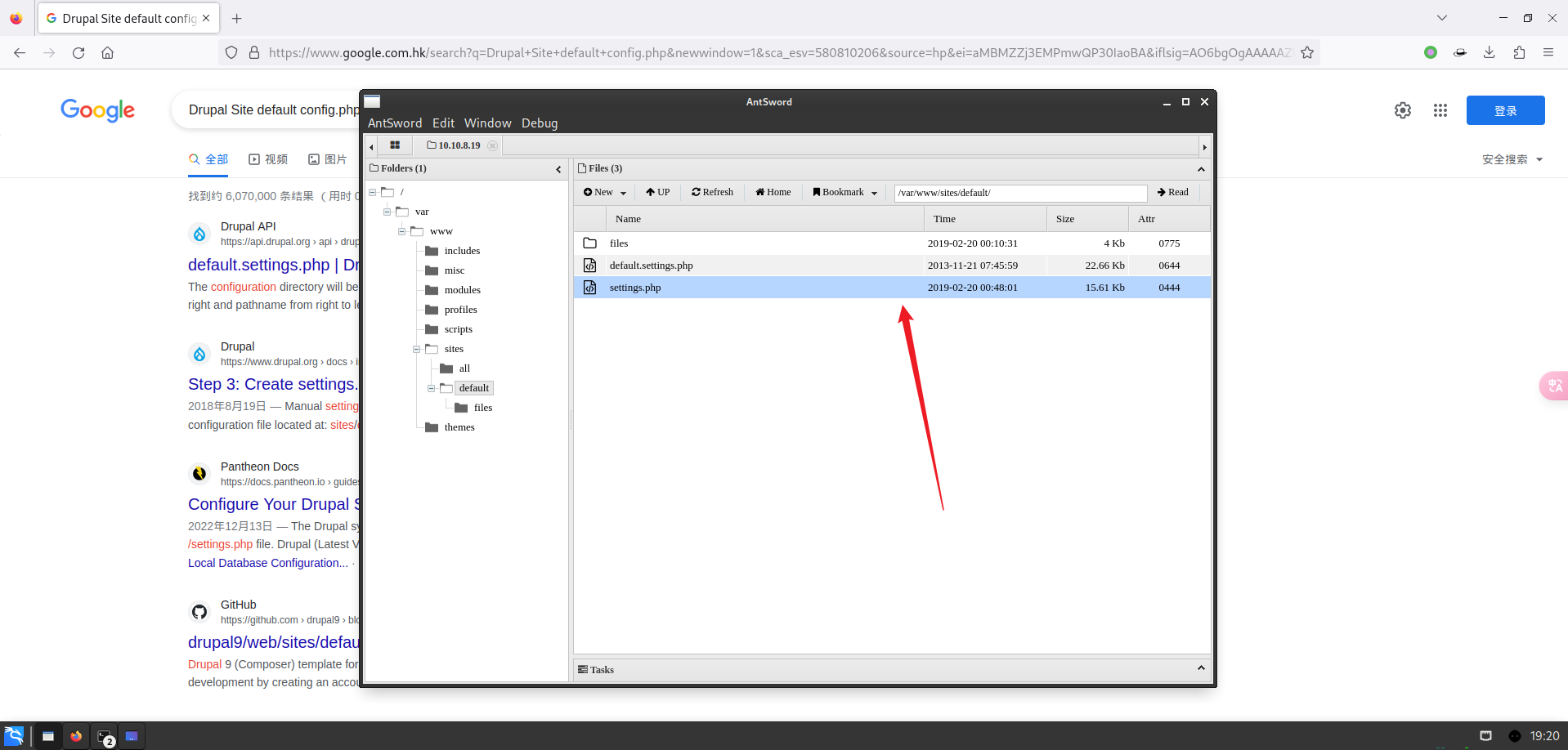
Task: Select the files folder row icon
Action: 590,243
